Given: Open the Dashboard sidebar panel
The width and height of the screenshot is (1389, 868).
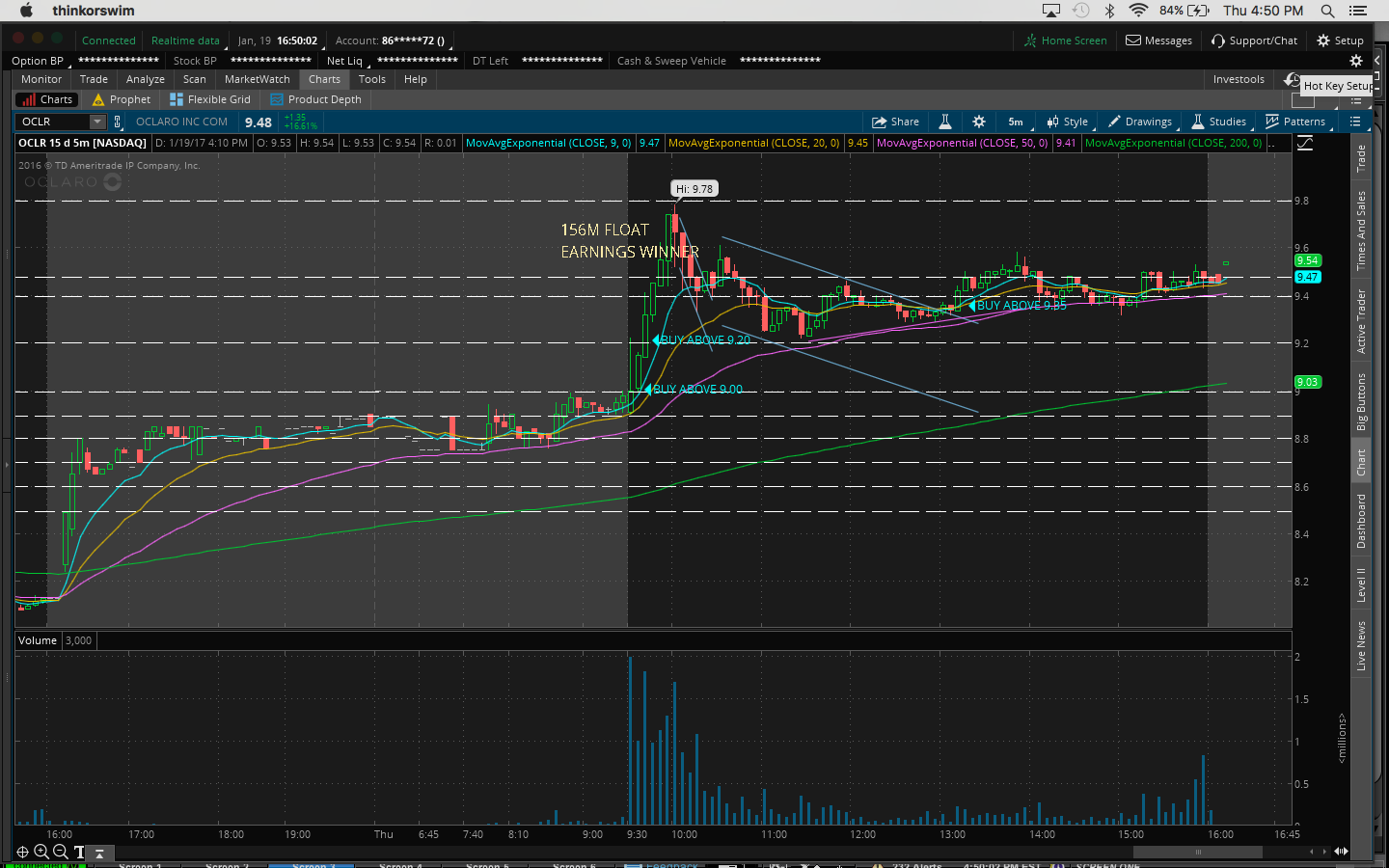Looking at the screenshot, I should [1361, 521].
